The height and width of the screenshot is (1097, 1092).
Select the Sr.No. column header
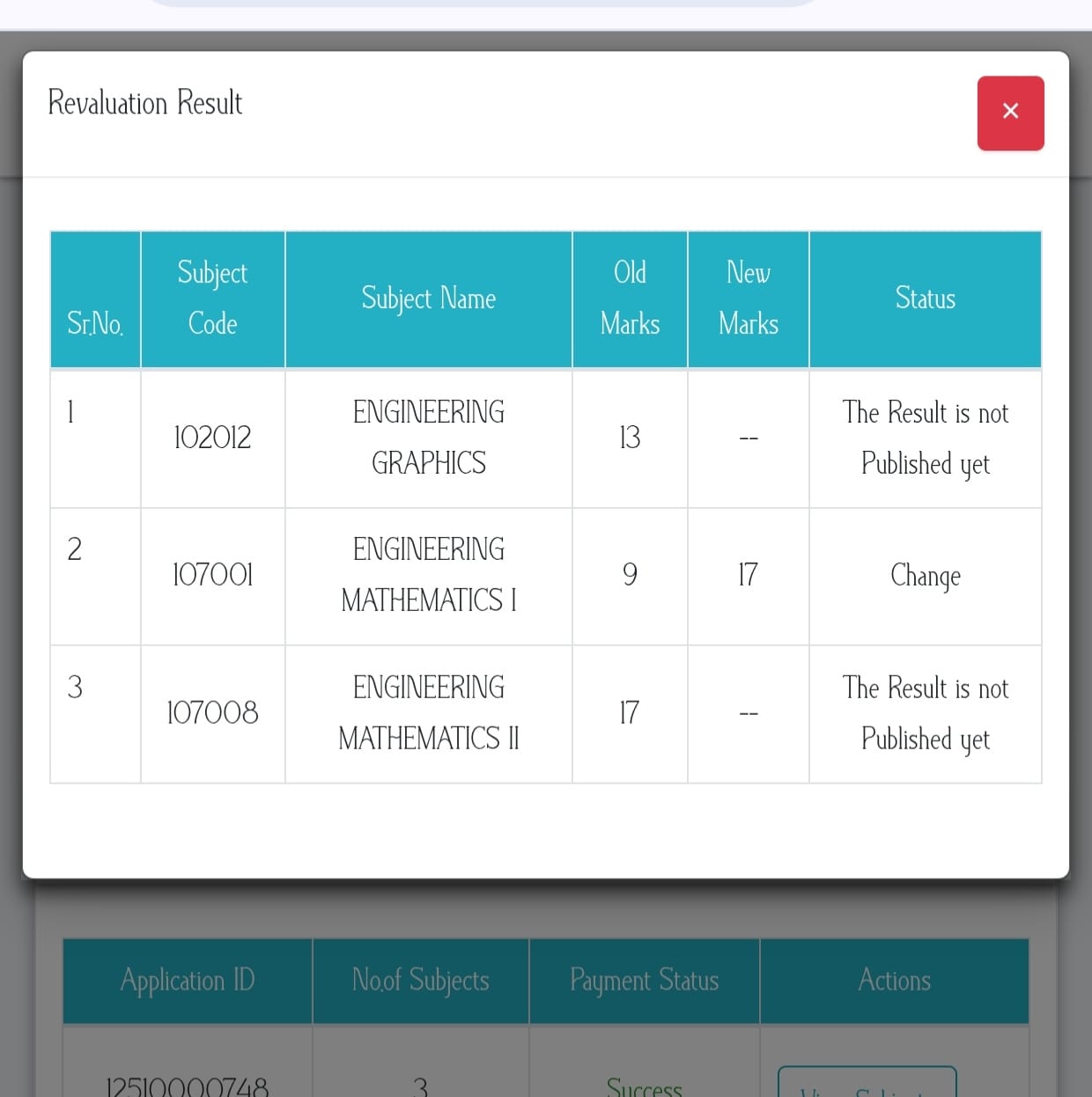click(95, 324)
